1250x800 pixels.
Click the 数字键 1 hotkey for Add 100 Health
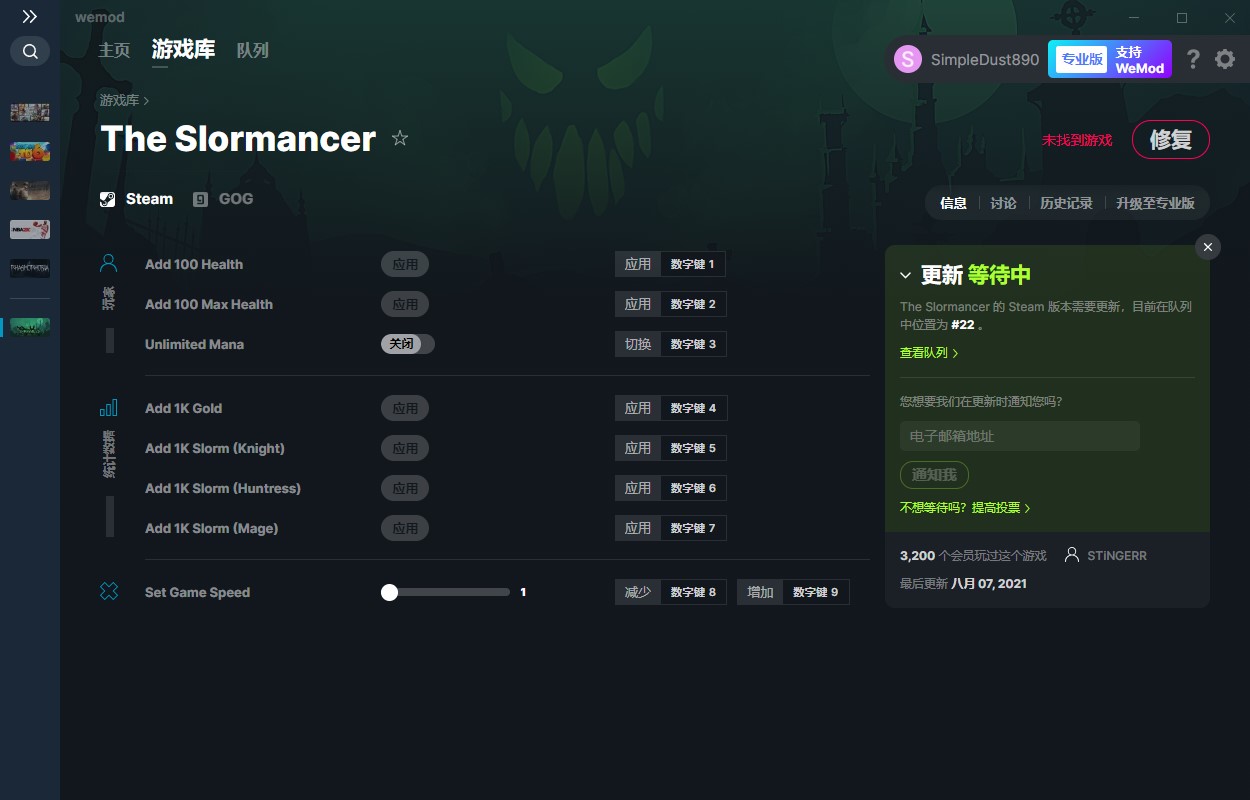693,264
